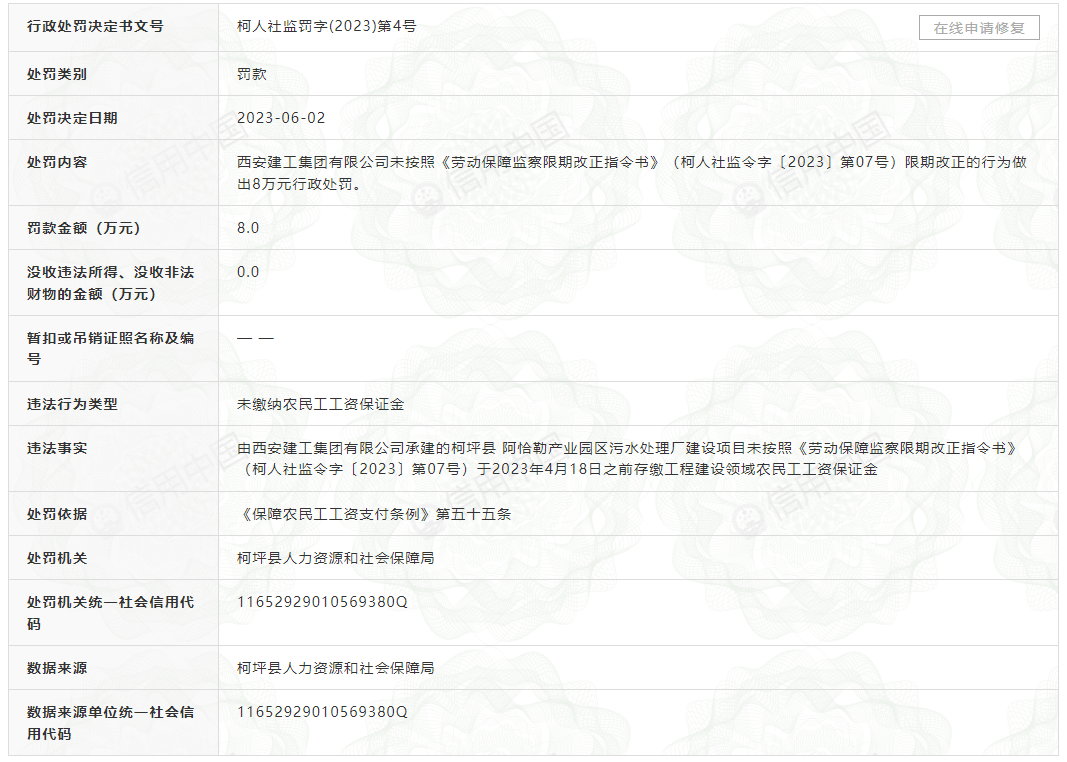Select the 处罚机关 label

pyautogui.click(x=57, y=558)
